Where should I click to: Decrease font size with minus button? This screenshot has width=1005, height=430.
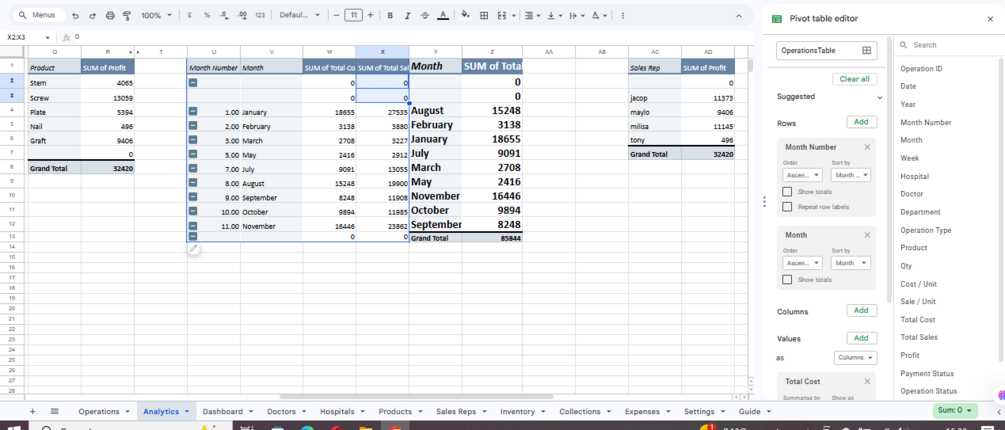[x=336, y=15]
